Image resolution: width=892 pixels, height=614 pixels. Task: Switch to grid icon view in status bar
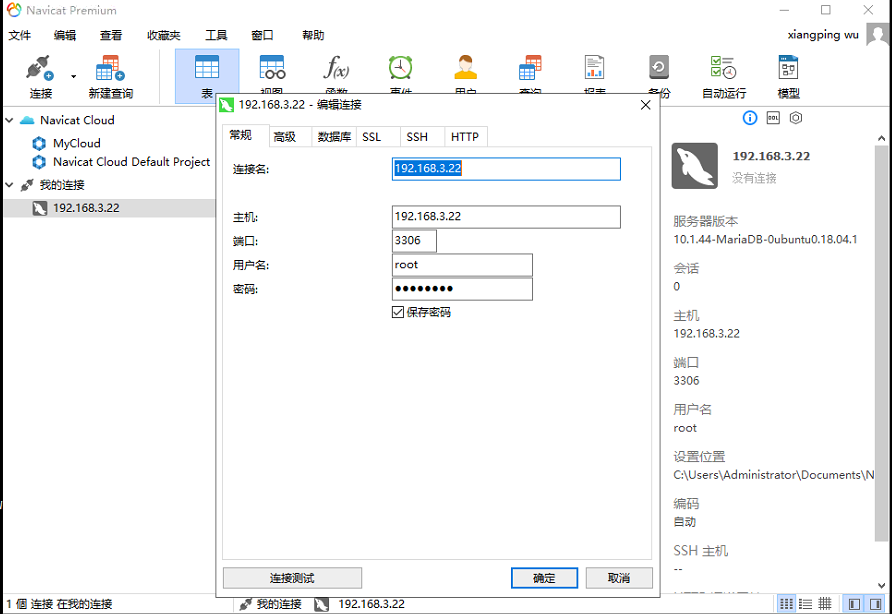tap(786, 604)
